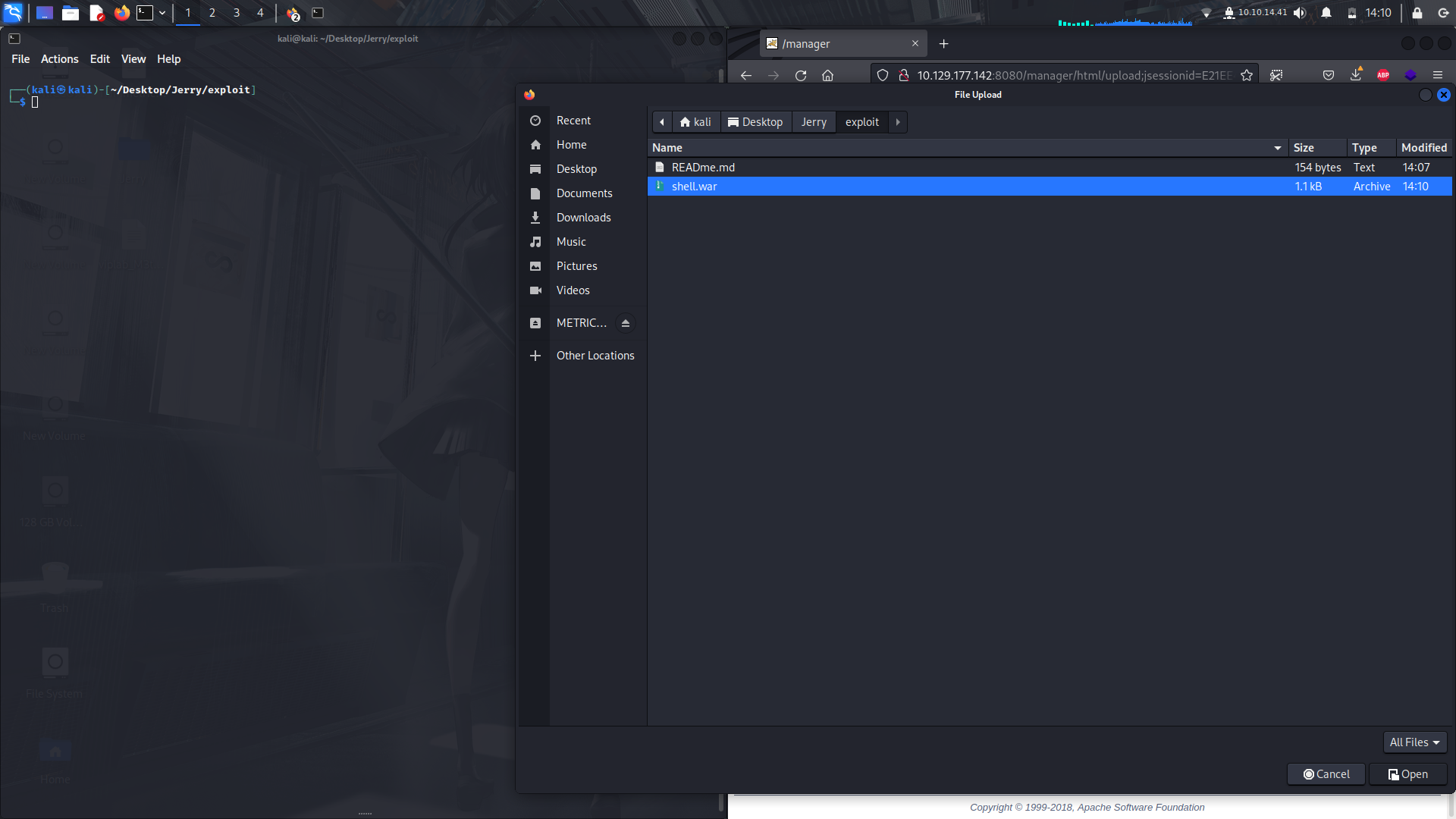
Task: Select the Music folder in the sidebar
Action: (x=571, y=241)
